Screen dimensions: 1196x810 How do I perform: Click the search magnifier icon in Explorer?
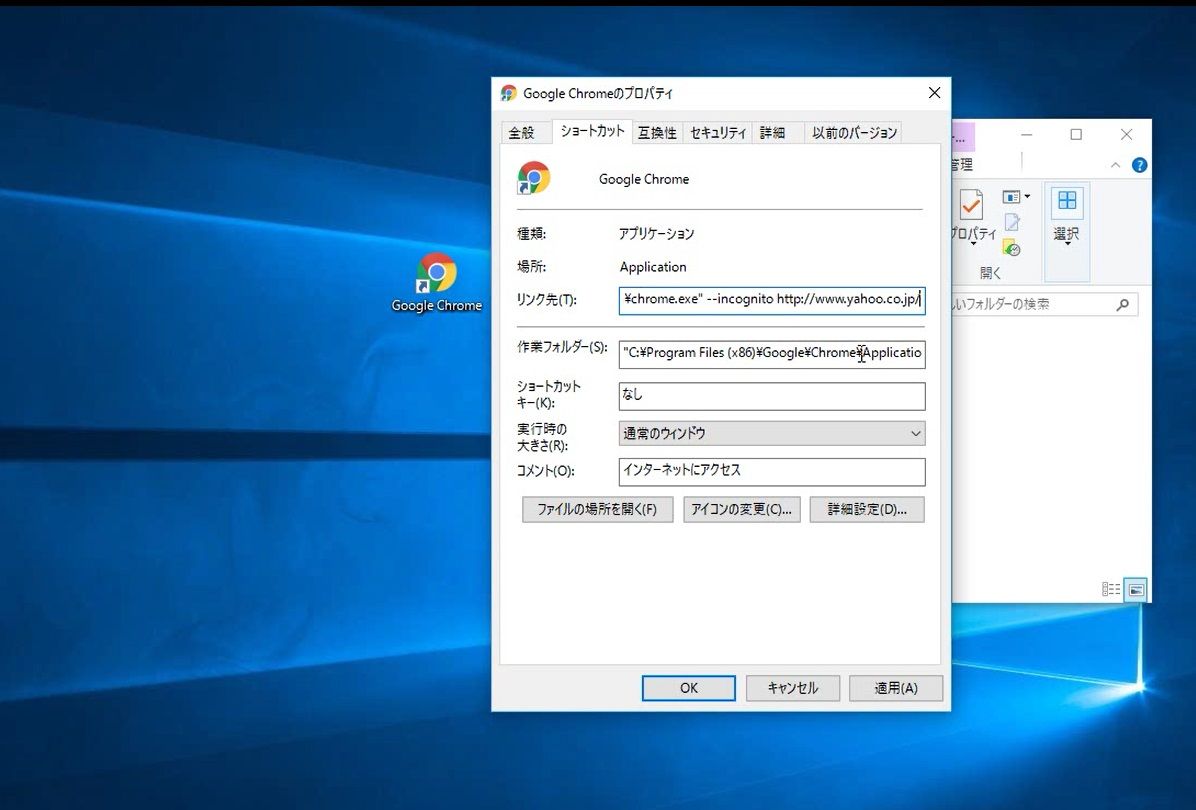pos(1123,304)
